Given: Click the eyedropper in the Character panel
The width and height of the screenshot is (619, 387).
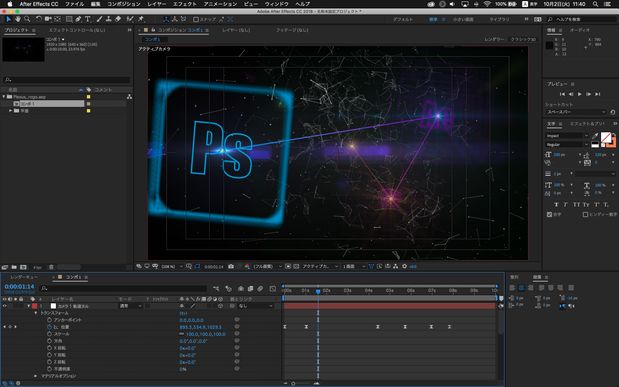Looking at the screenshot, I should [x=595, y=136].
